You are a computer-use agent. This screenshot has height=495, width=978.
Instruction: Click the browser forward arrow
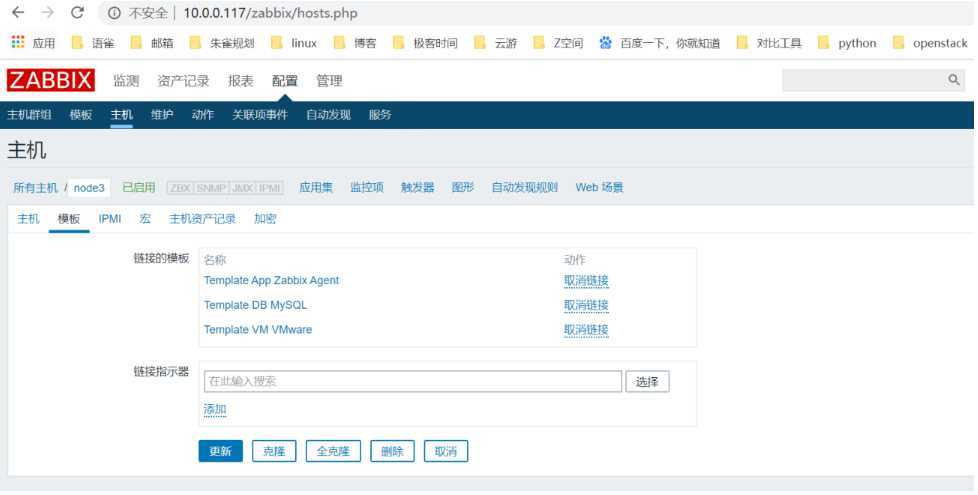(x=47, y=12)
